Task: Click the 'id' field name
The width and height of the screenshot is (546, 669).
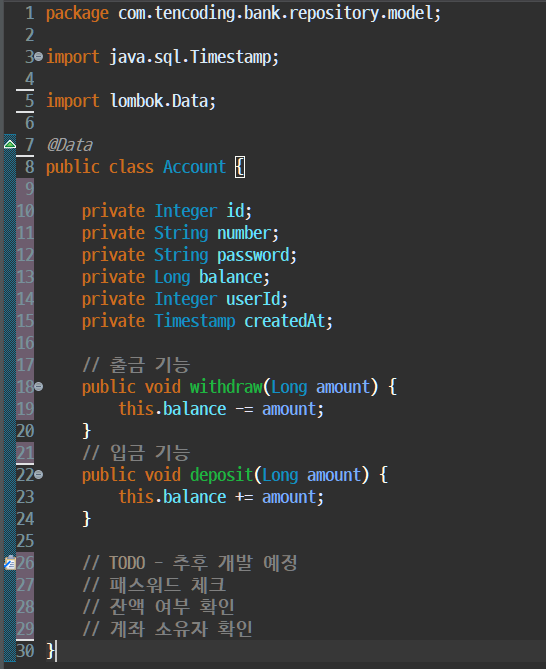Action: tap(235, 211)
